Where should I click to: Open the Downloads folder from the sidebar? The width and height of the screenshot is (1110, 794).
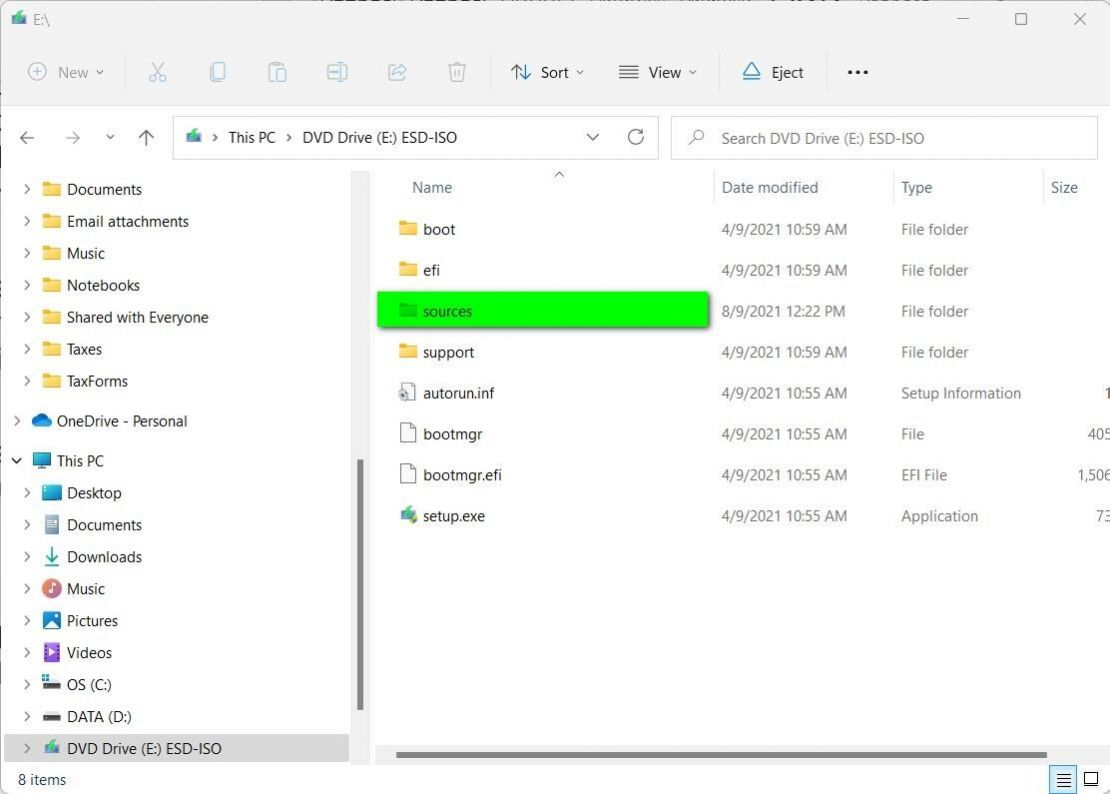[x=104, y=556]
